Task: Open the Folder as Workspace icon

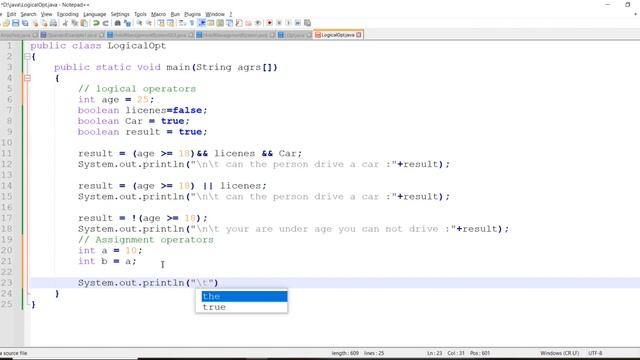Action: pos(248,23)
